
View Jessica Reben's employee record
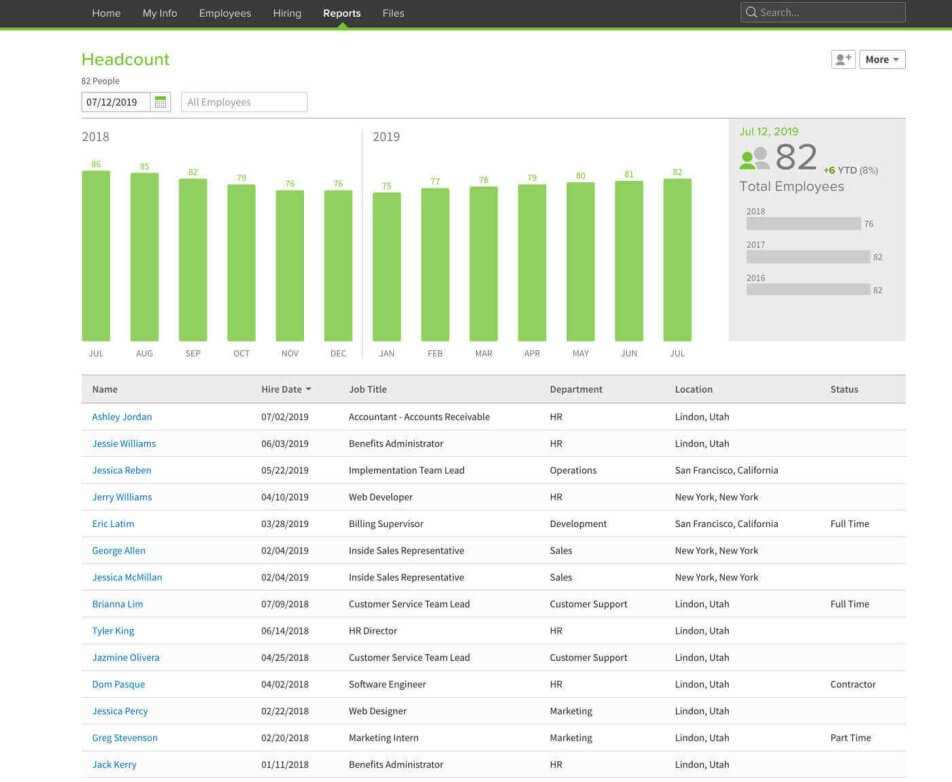tap(122, 470)
